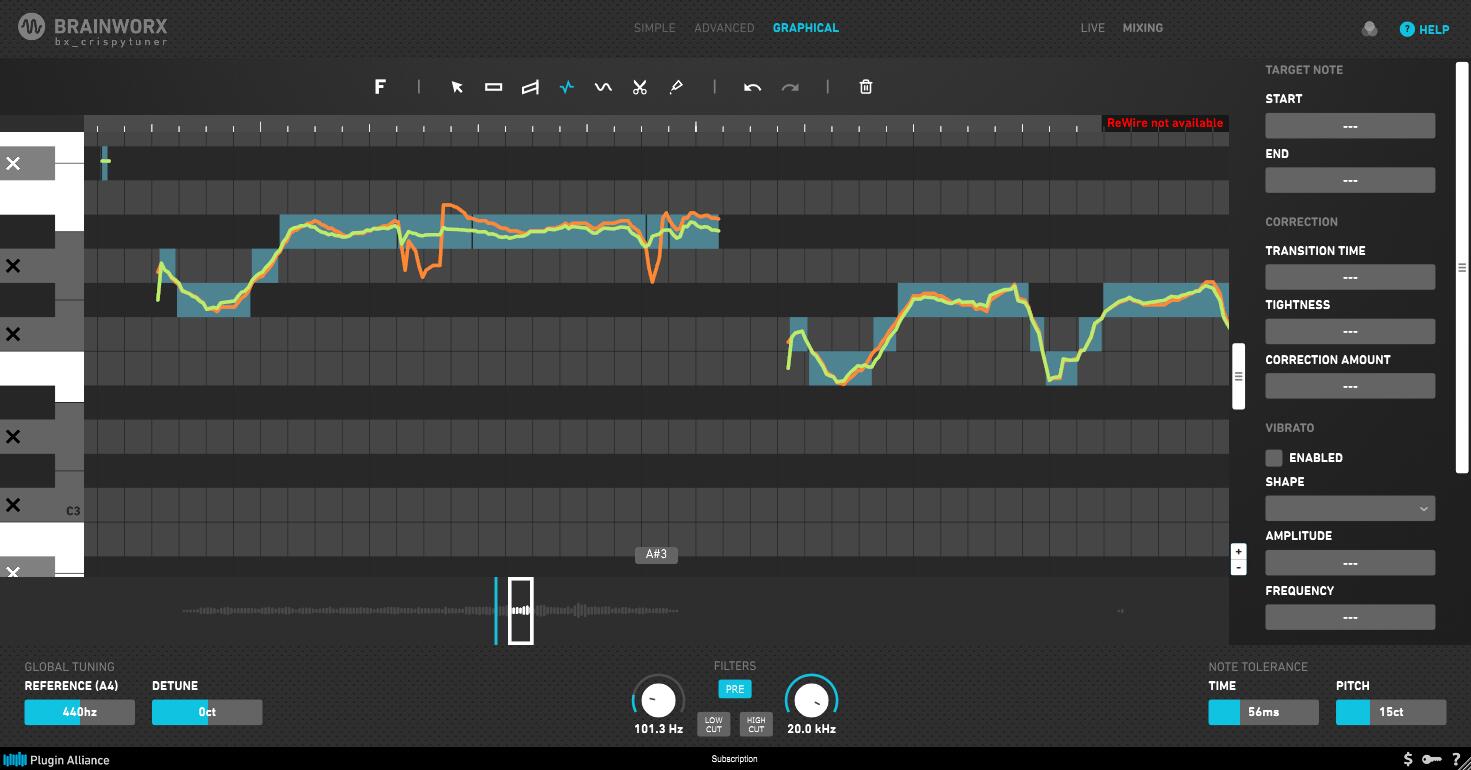This screenshot has height=770, width=1471.
Task: Click the 20.0 kHz value text
Action: point(811,729)
